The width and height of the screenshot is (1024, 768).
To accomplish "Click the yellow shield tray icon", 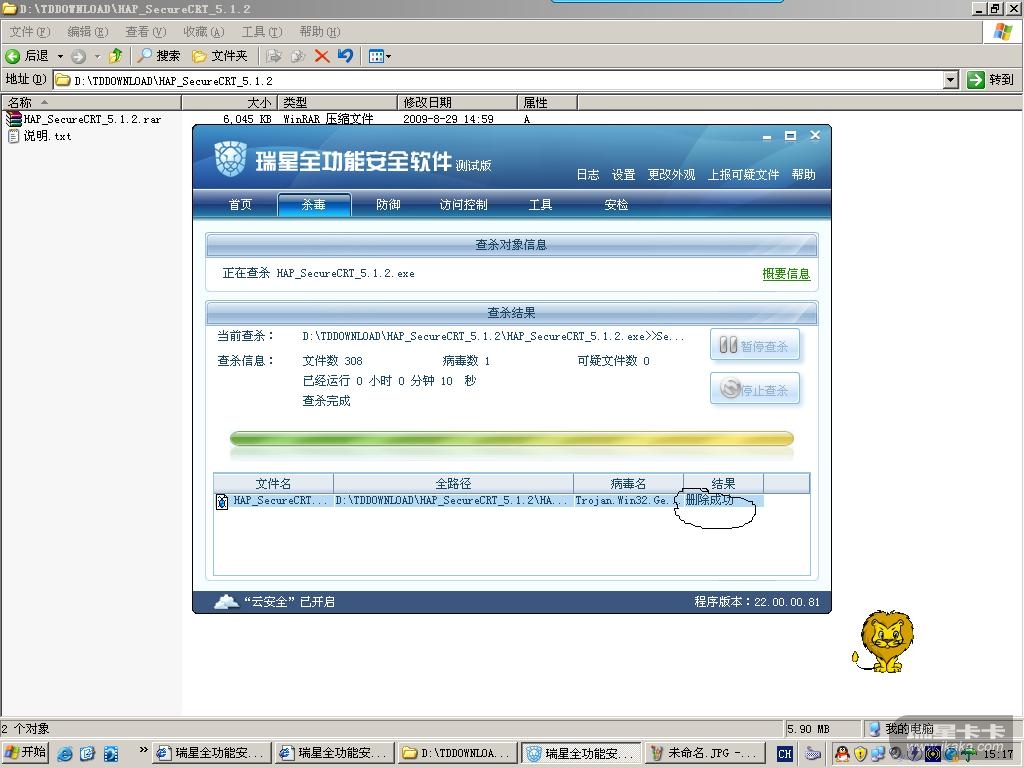I will tap(860, 754).
